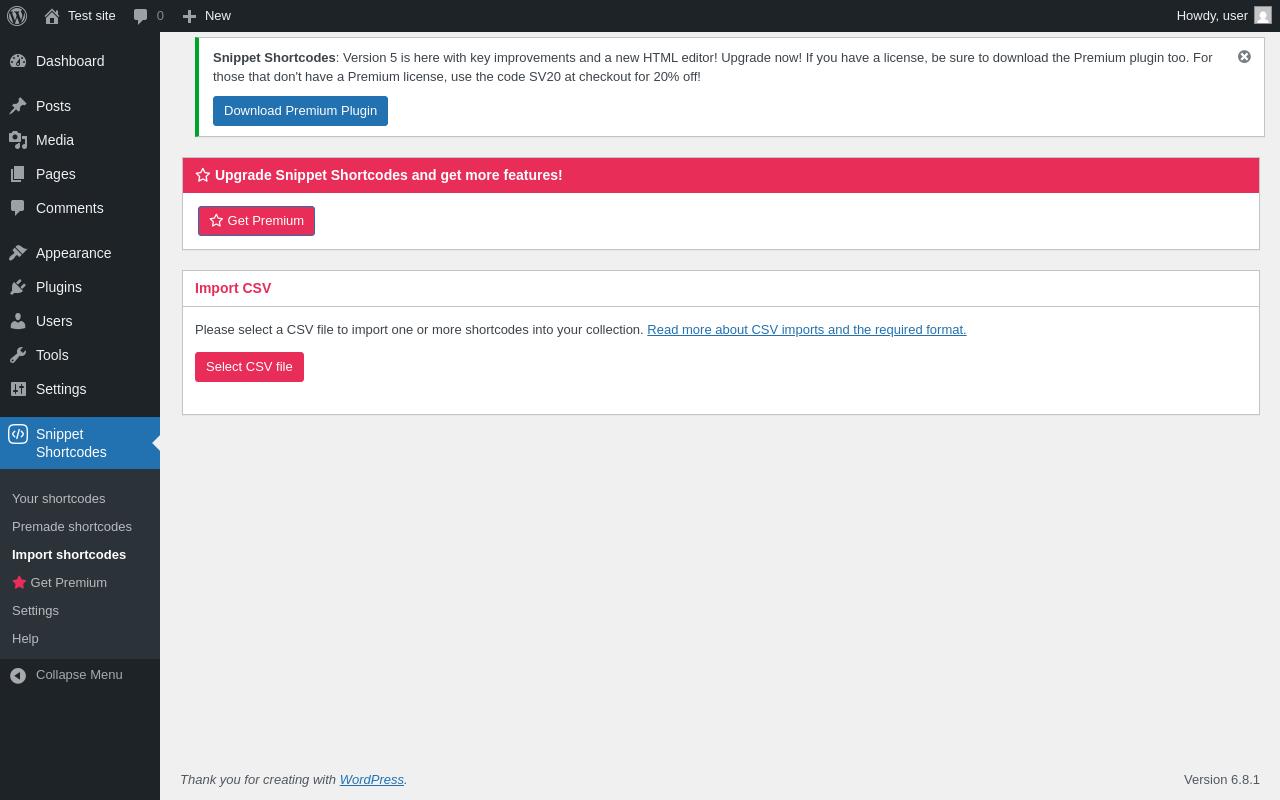Select Import shortcodes submenu
This screenshot has height=800, width=1280.
click(69, 554)
